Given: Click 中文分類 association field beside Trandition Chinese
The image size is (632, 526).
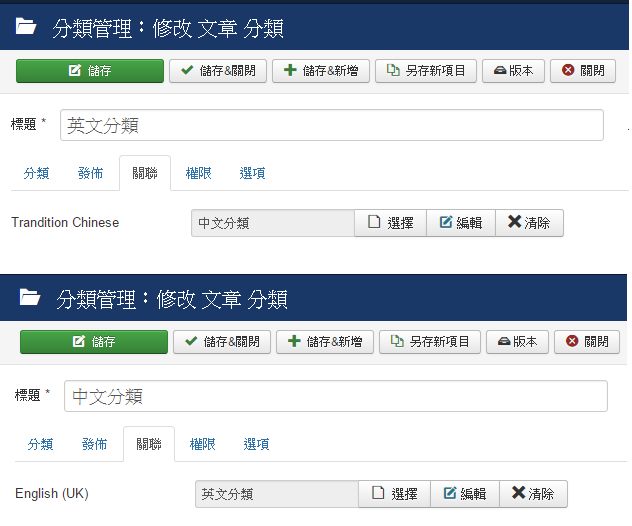Looking at the screenshot, I should tap(272, 223).
